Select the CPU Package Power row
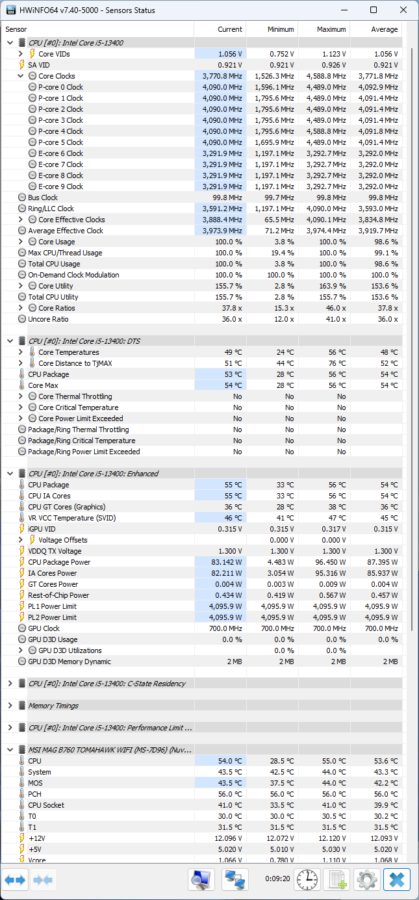Viewport: 419px width, 900px height. point(202,562)
